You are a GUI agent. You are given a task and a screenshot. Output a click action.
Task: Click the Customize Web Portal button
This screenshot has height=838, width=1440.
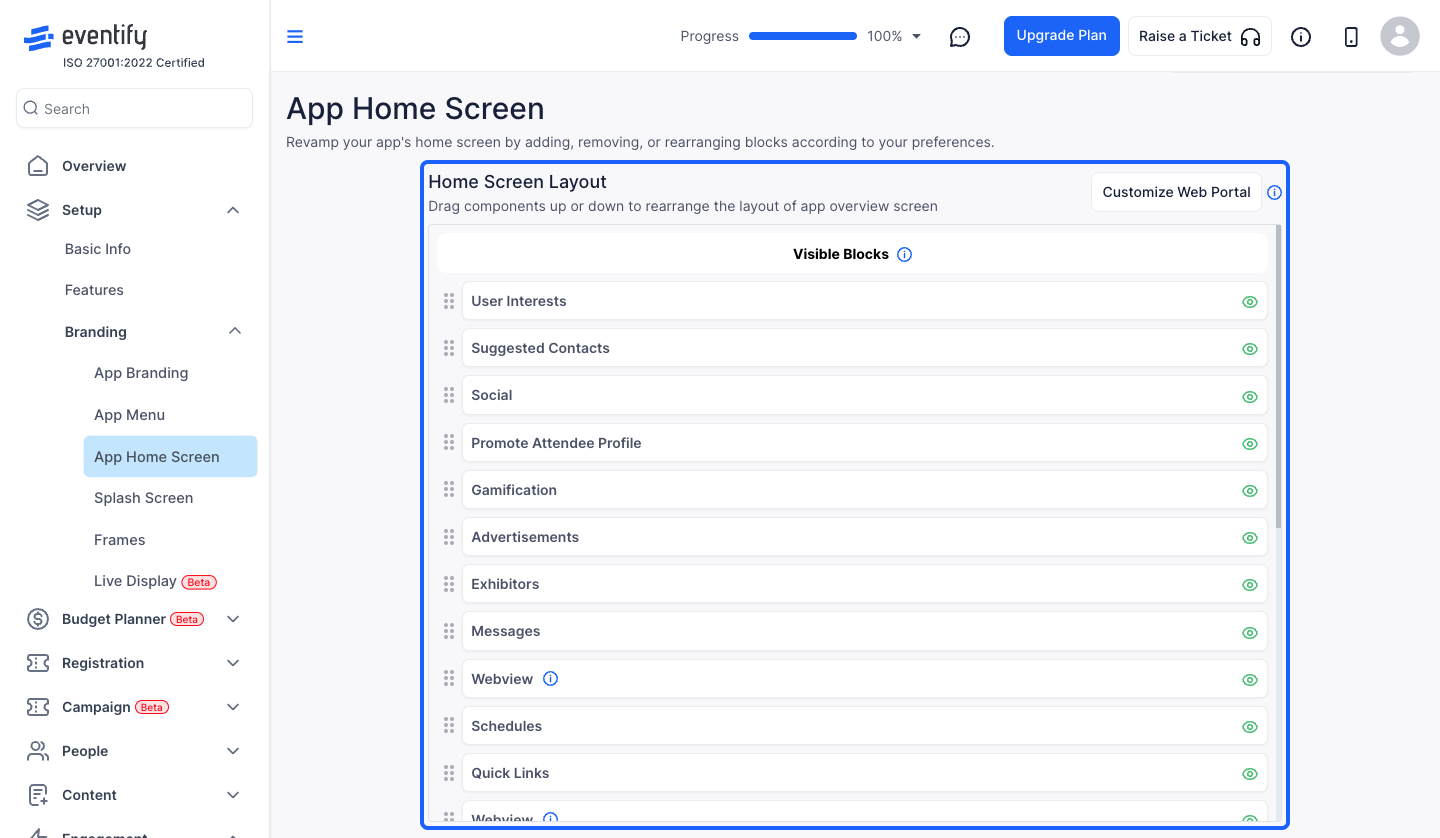pyautogui.click(x=1176, y=192)
